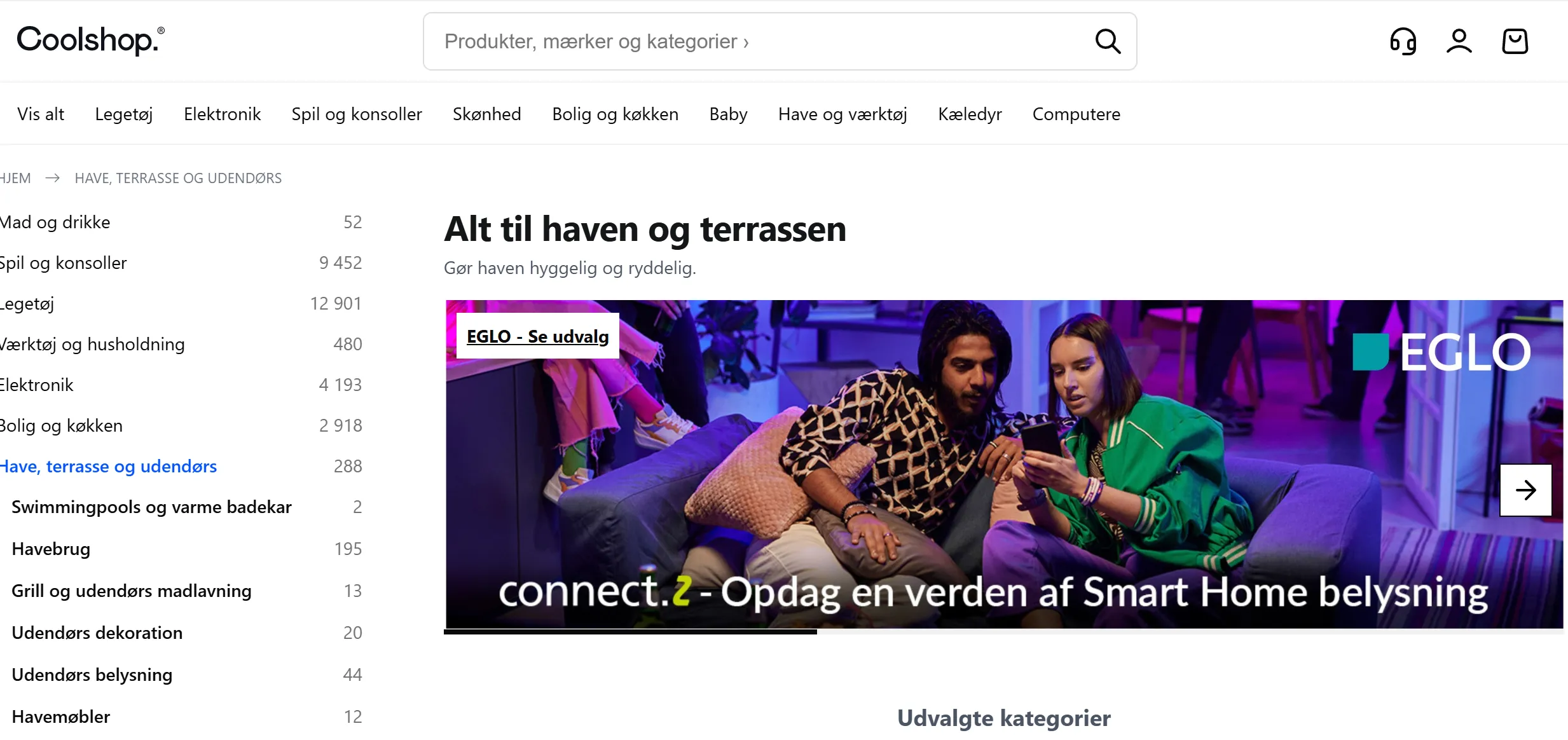Expand the Havebrug subcategory
This screenshot has height=740, width=1568.
tap(51, 549)
